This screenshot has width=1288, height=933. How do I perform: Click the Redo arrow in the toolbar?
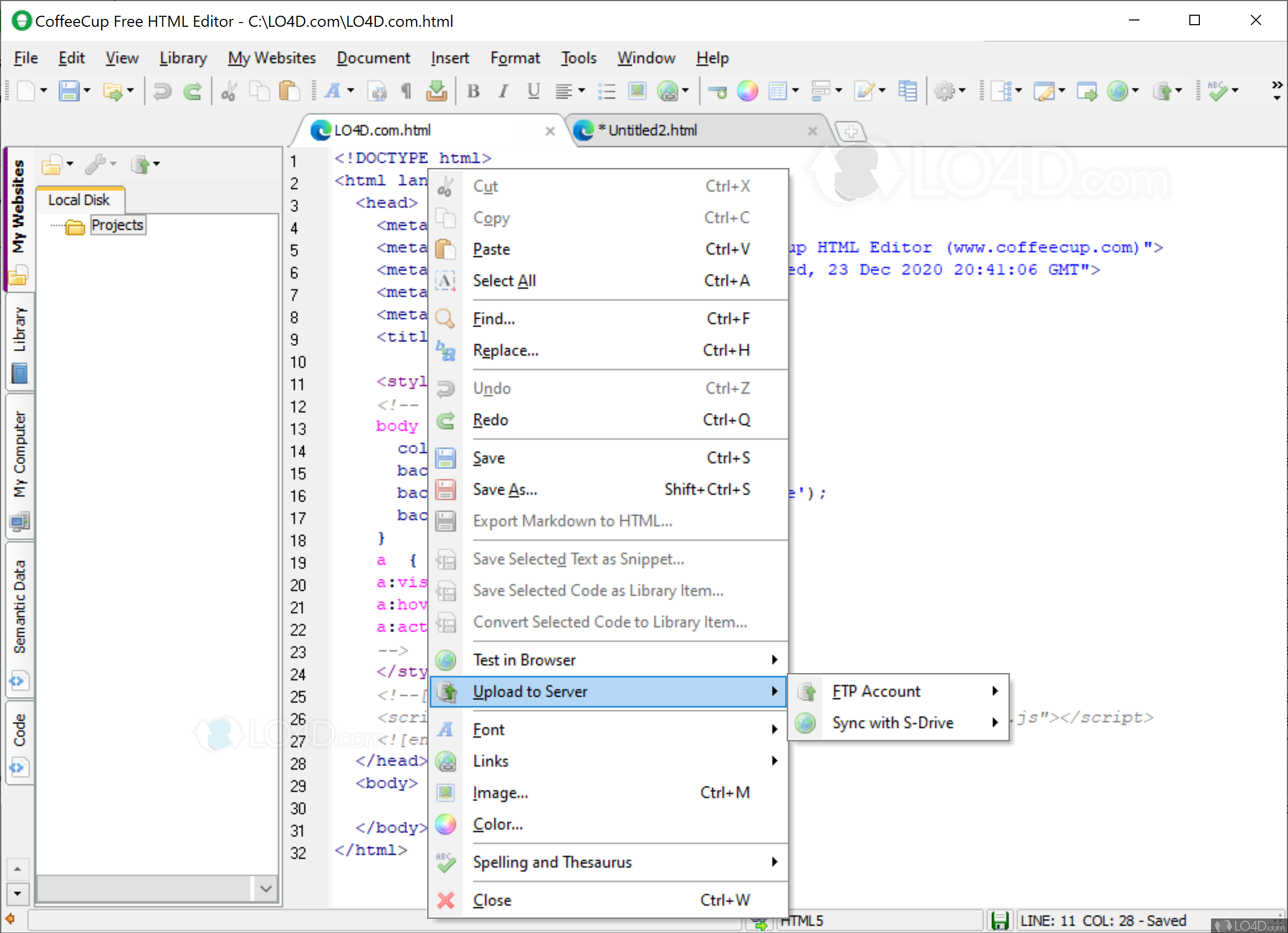[193, 91]
